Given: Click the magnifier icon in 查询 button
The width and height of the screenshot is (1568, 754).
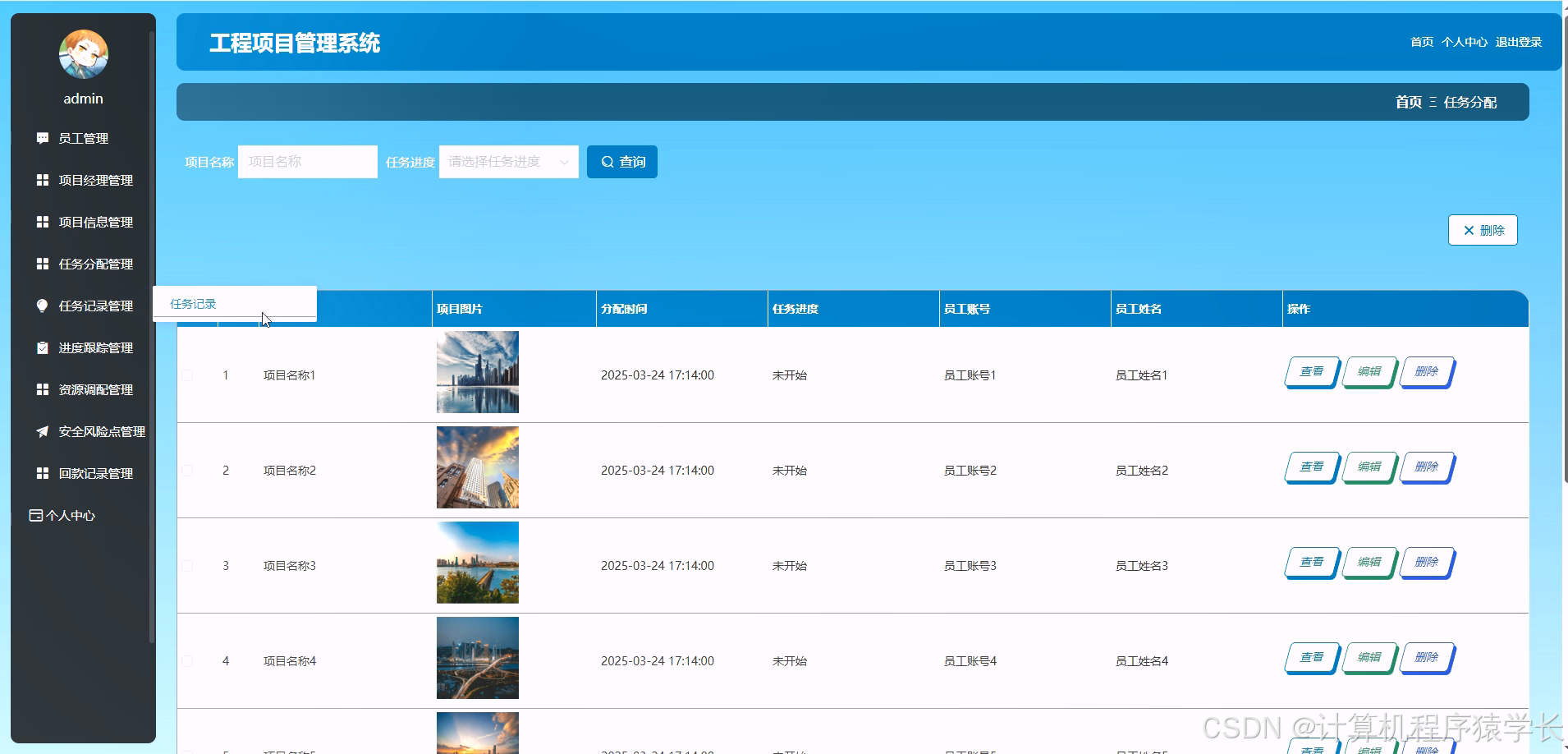Looking at the screenshot, I should pos(607,162).
